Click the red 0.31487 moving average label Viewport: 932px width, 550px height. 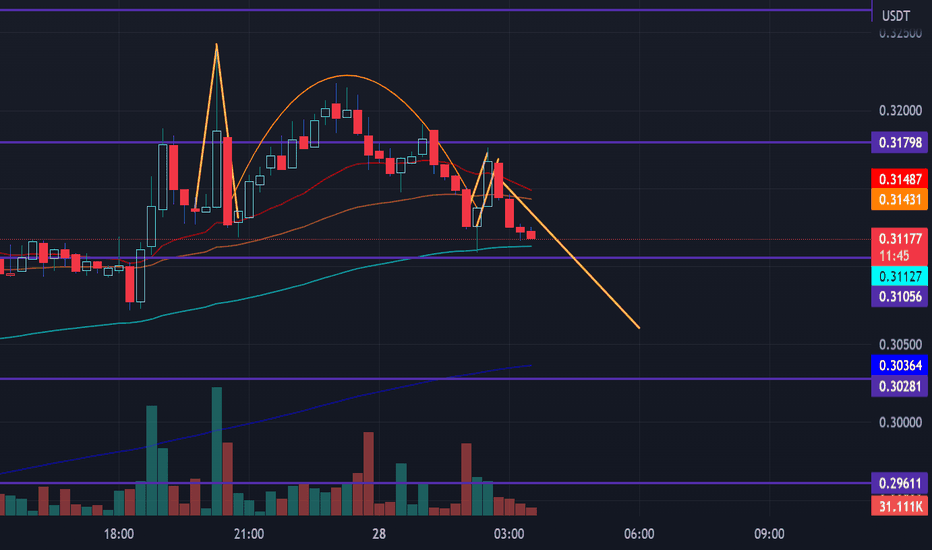click(899, 179)
